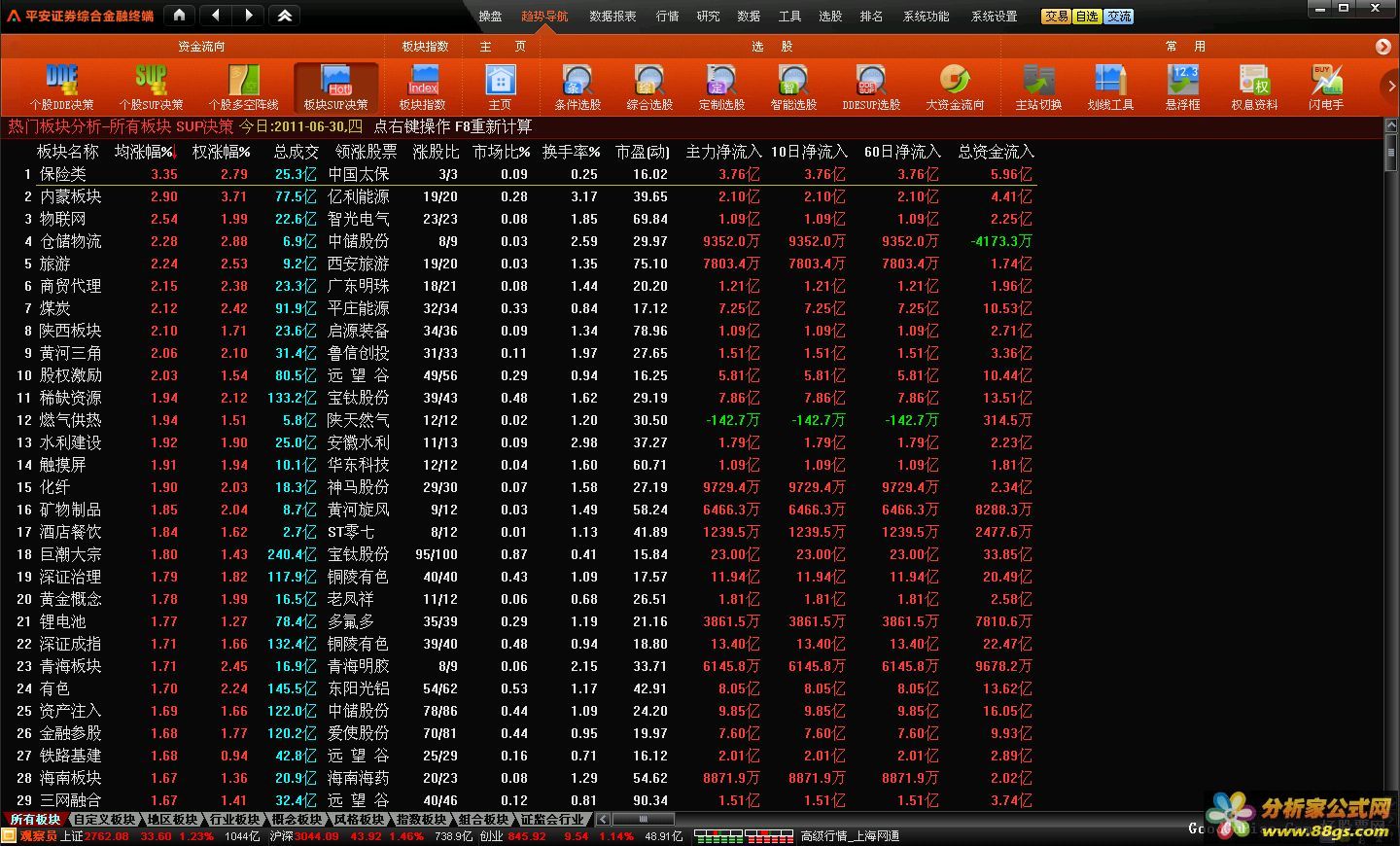Open the 系统功能 menu
Image resolution: width=1400 pixels, height=846 pixels.
point(927,17)
